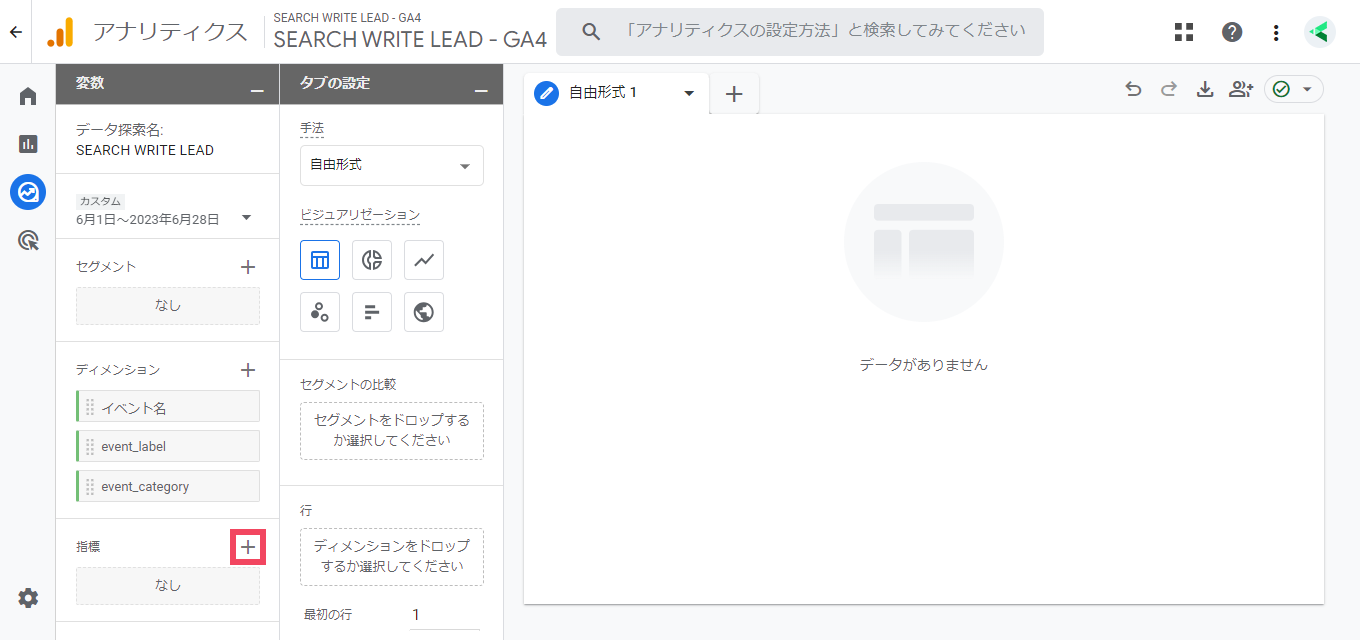1360x640 pixels.
Task: Open the Admin gear icon
Action: pyautogui.click(x=28, y=598)
